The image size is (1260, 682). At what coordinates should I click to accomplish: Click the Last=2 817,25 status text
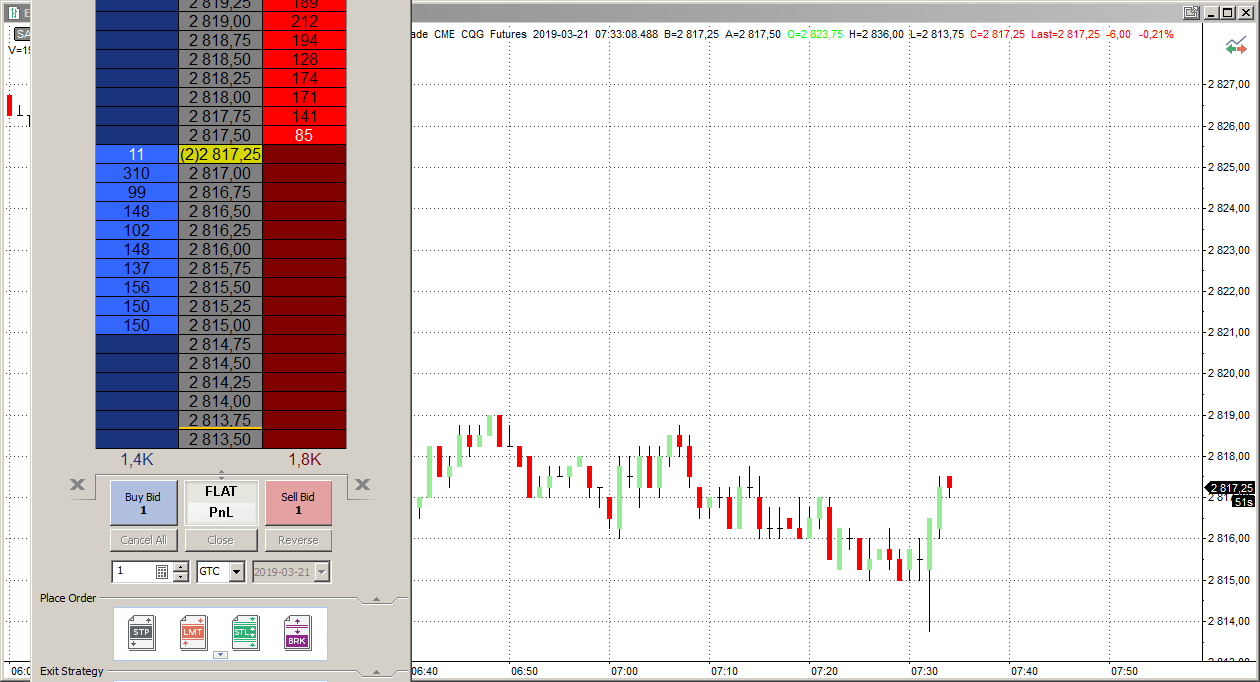[x=1065, y=34]
